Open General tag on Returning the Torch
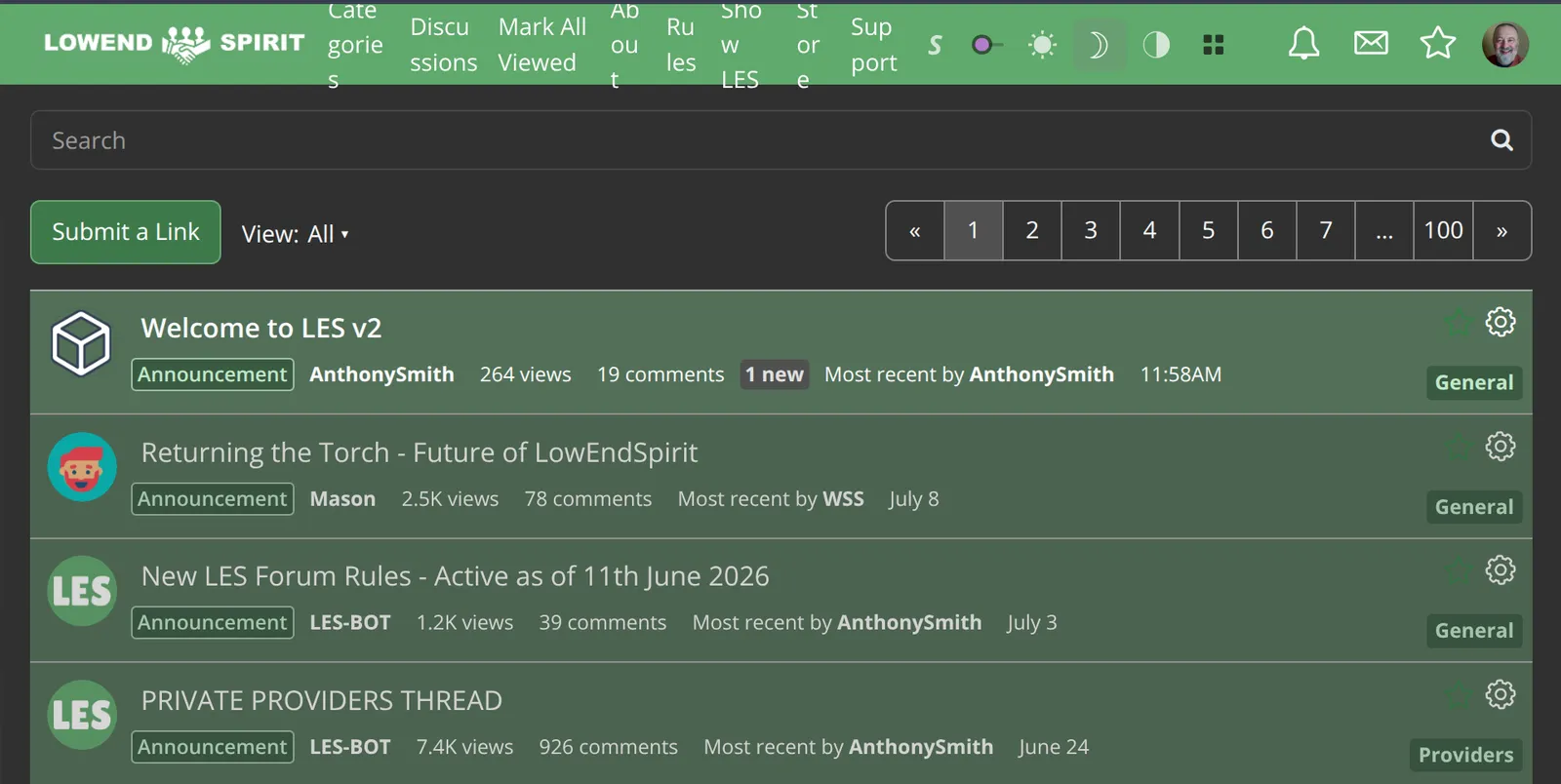1561x784 pixels. pos(1474,507)
